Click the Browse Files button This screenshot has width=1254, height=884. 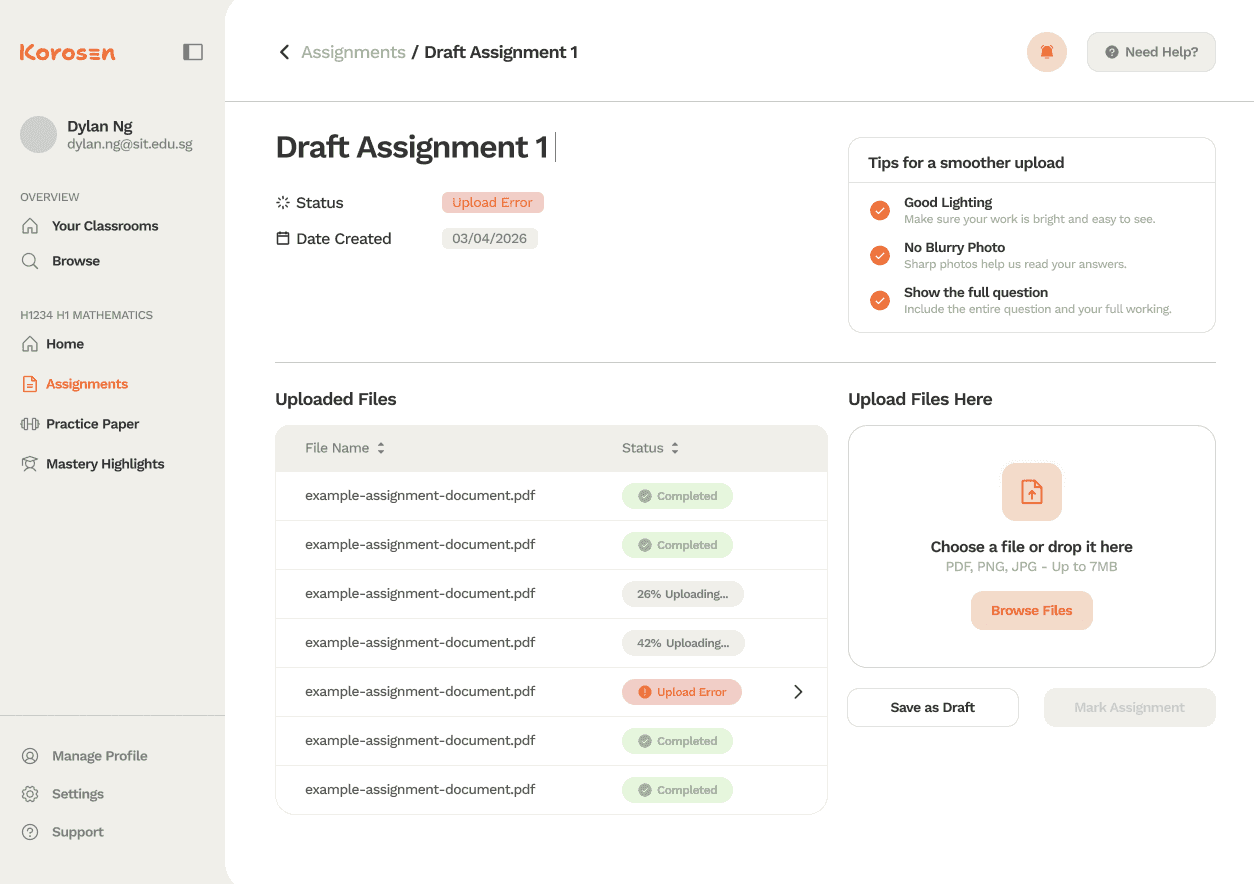(x=1031, y=610)
